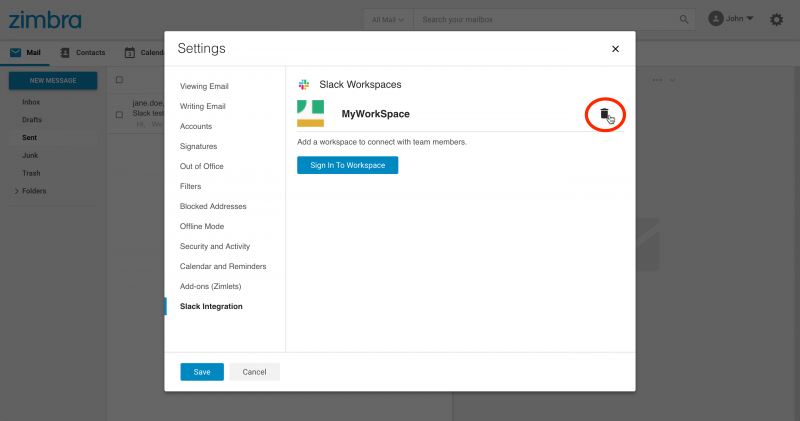800x421 pixels.
Task: Open Security and Activity settings
Action: point(215,246)
